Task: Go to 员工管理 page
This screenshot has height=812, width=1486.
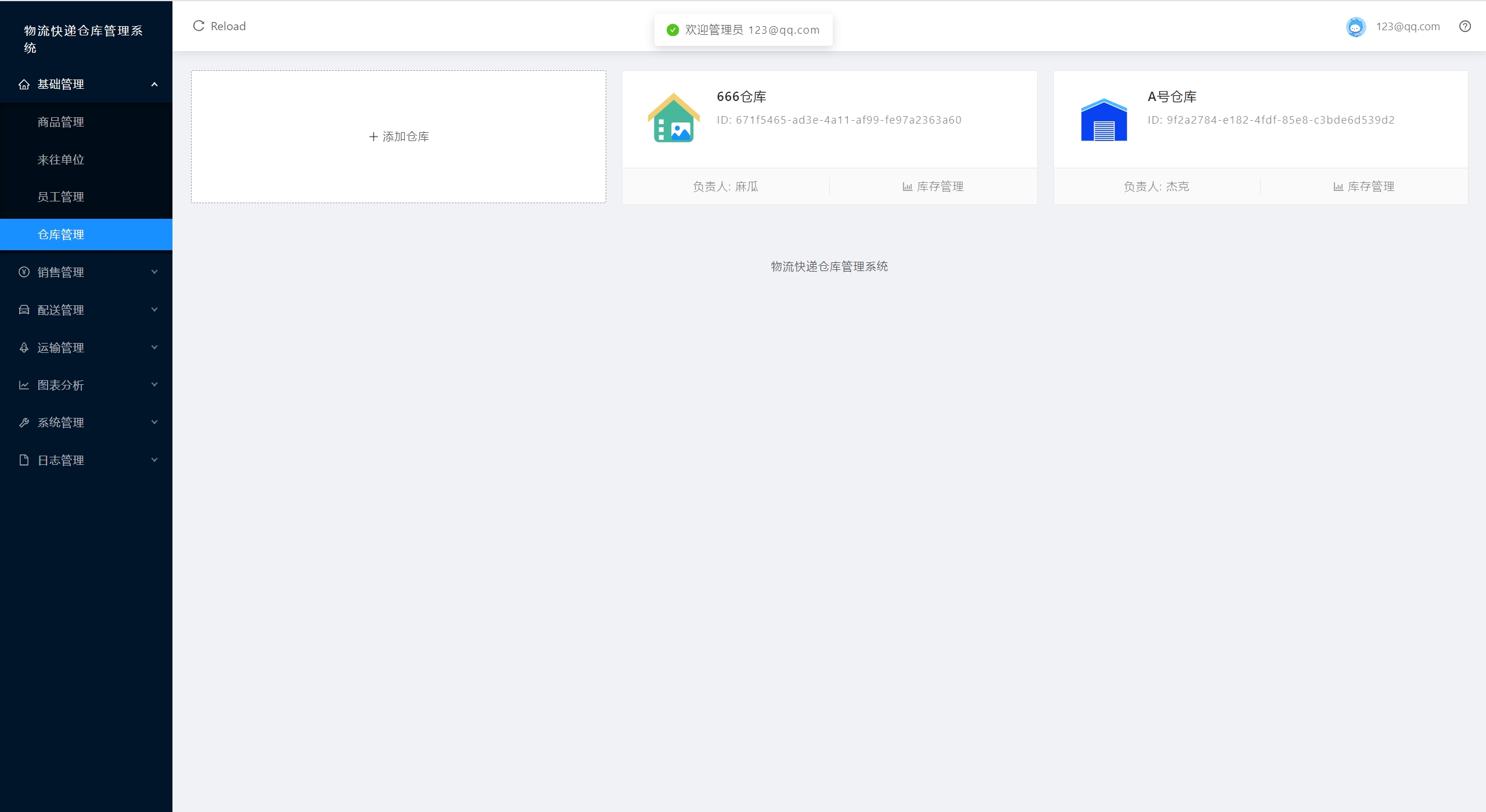Action: coord(61,197)
